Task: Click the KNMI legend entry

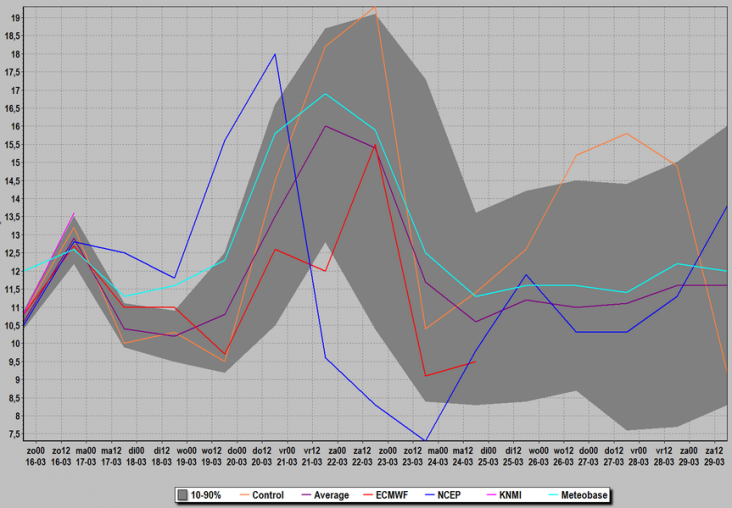Action: coord(504,495)
